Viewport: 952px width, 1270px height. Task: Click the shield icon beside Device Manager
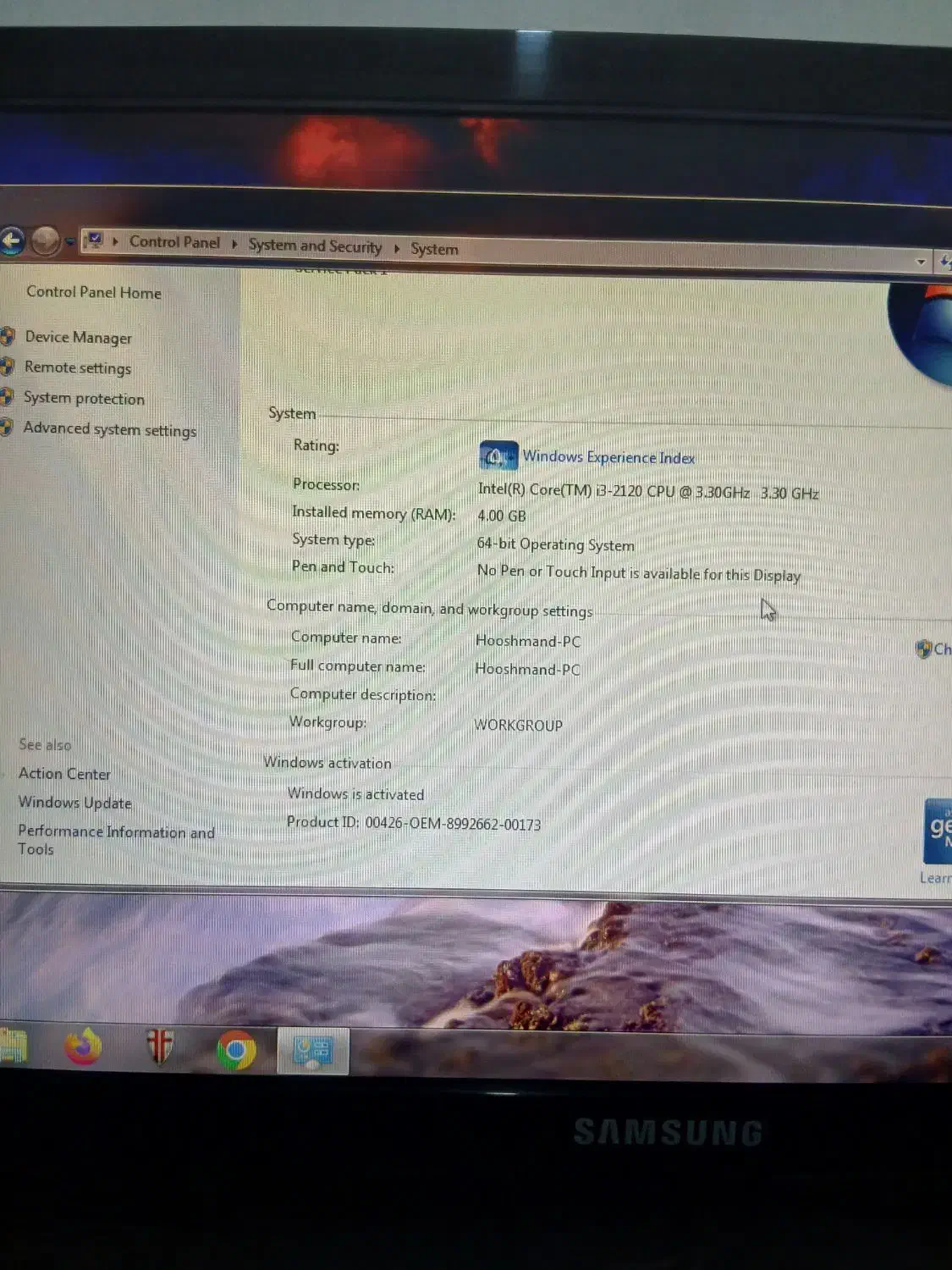click(x=8, y=336)
